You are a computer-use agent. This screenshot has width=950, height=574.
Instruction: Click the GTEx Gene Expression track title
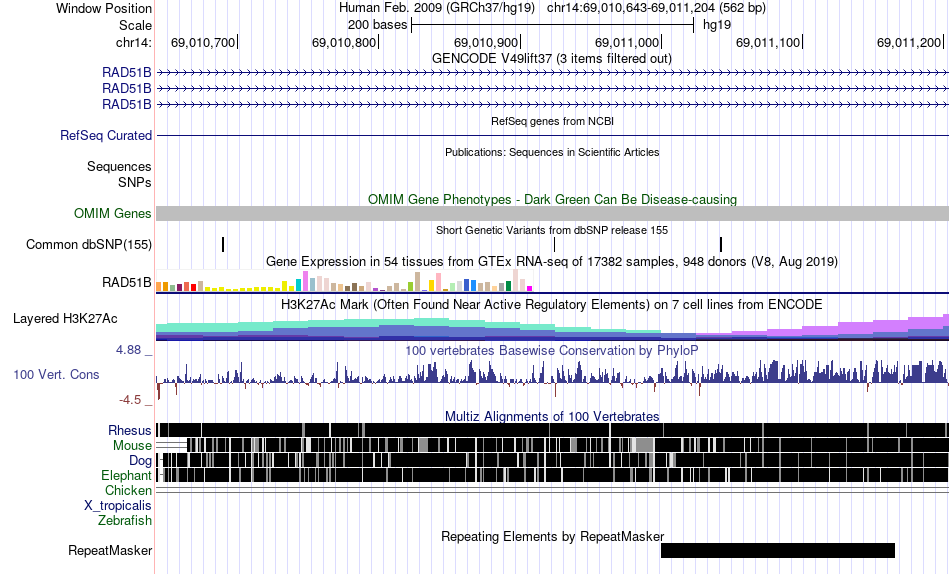click(552, 261)
